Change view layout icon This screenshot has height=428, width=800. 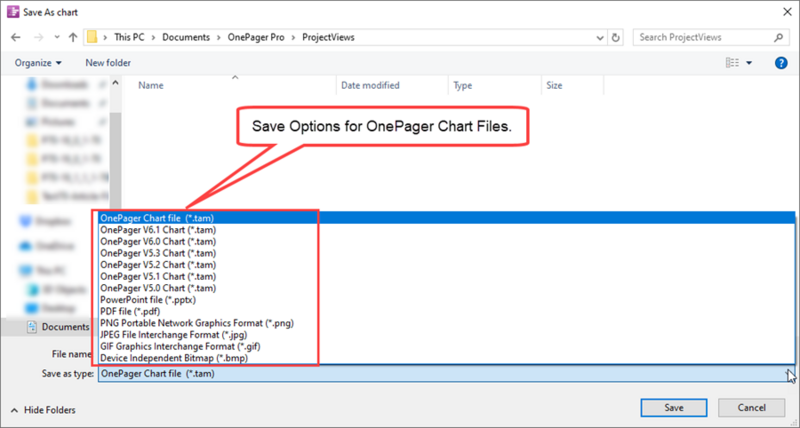tap(732, 63)
